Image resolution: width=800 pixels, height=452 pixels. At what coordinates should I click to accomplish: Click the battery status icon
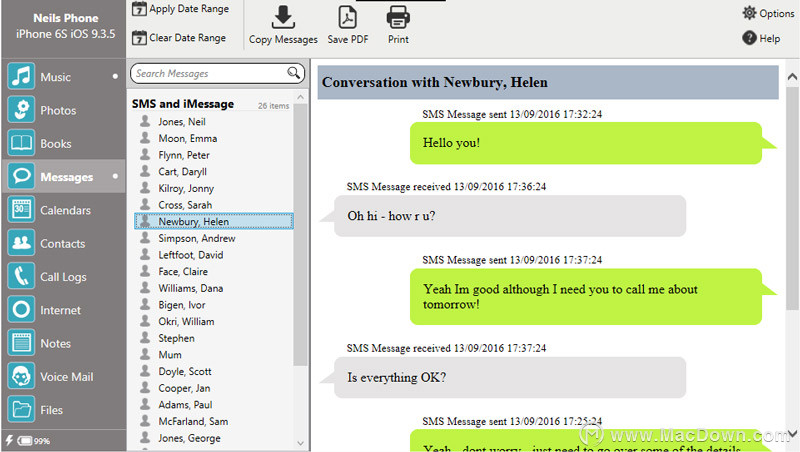tap(24, 441)
